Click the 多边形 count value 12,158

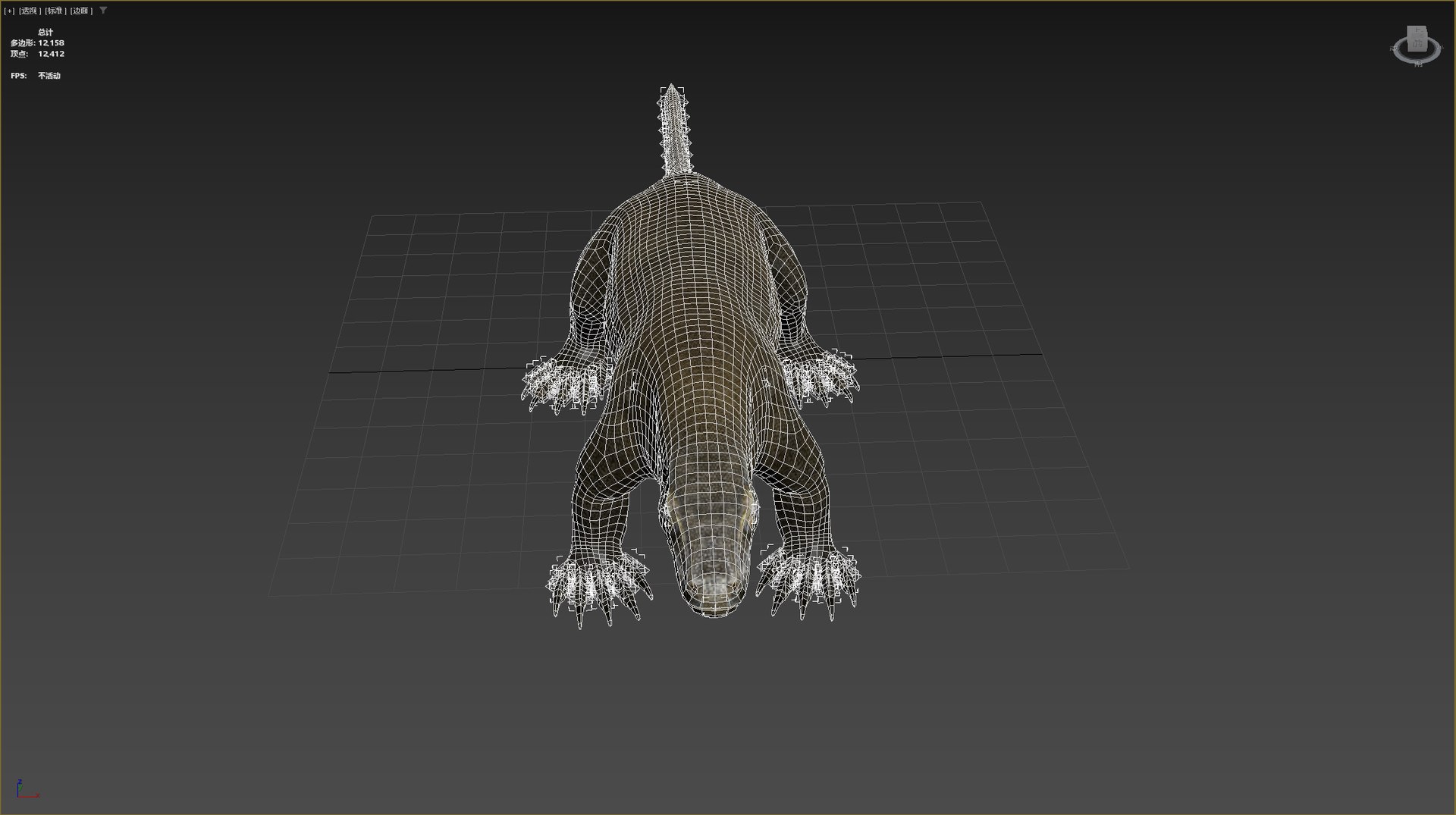click(x=51, y=43)
